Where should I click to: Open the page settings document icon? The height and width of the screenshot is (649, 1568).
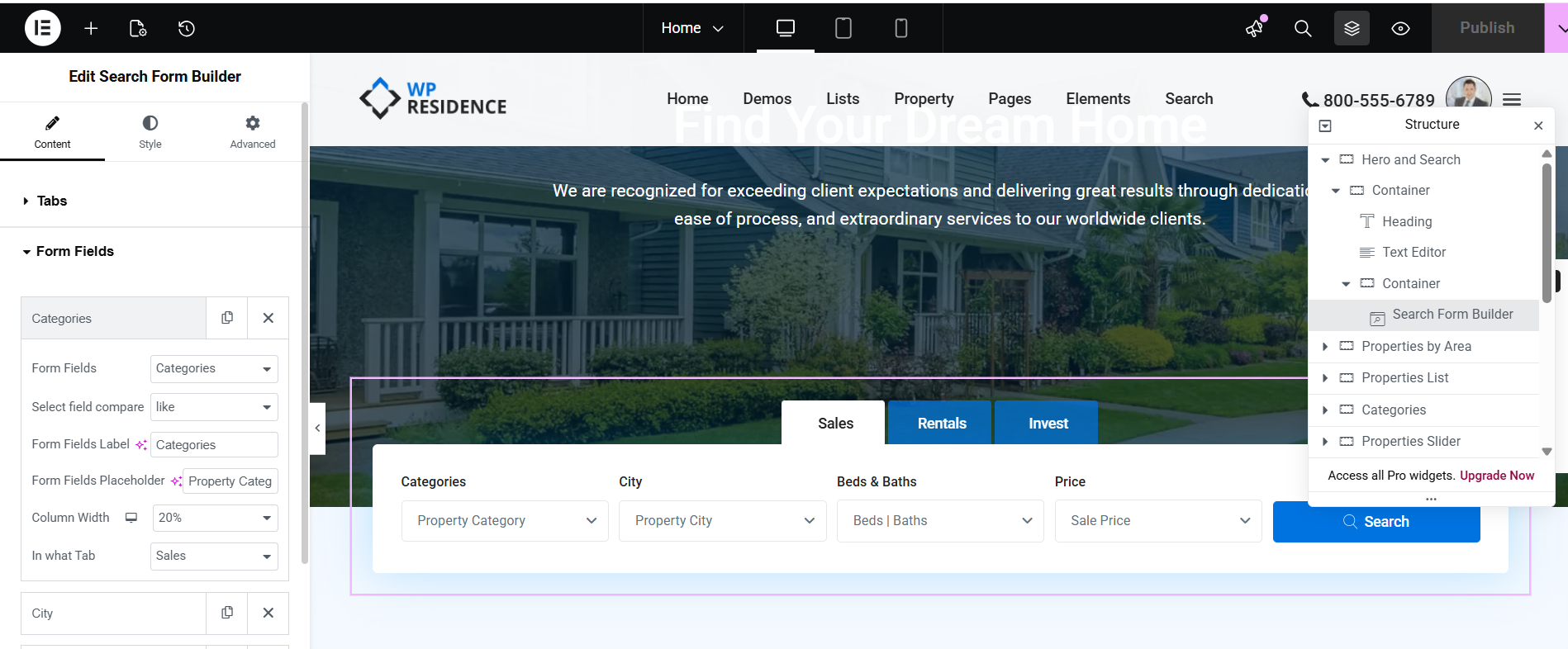point(138,28)
